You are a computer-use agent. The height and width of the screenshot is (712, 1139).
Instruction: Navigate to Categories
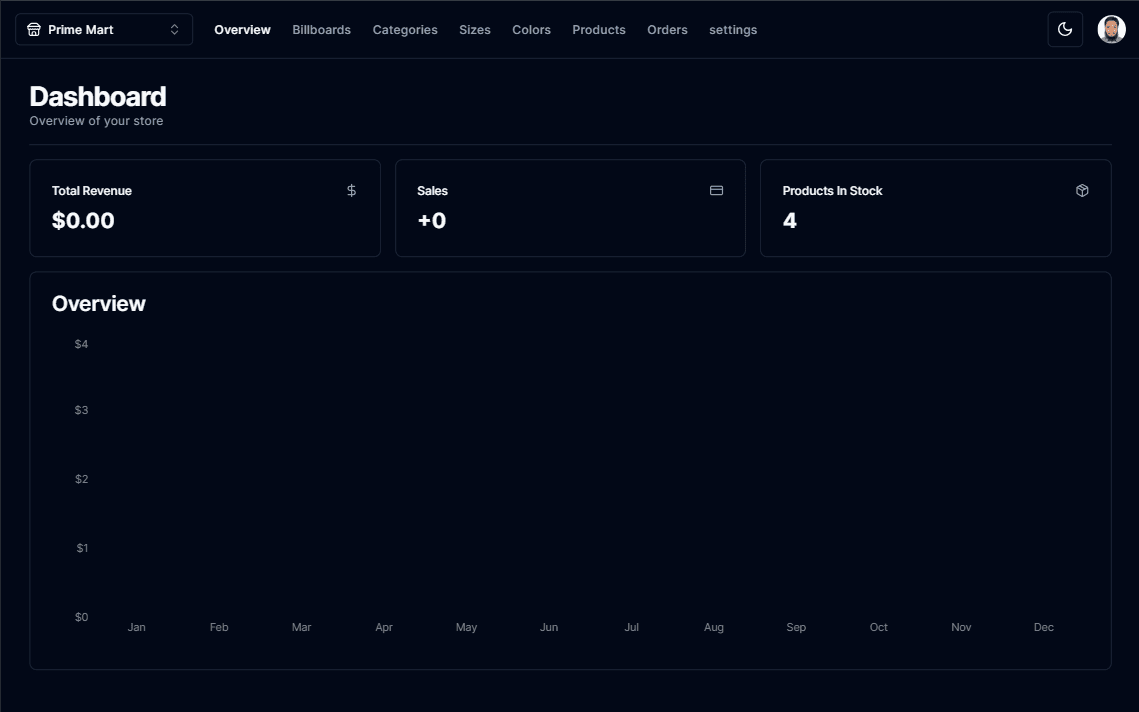405,30
